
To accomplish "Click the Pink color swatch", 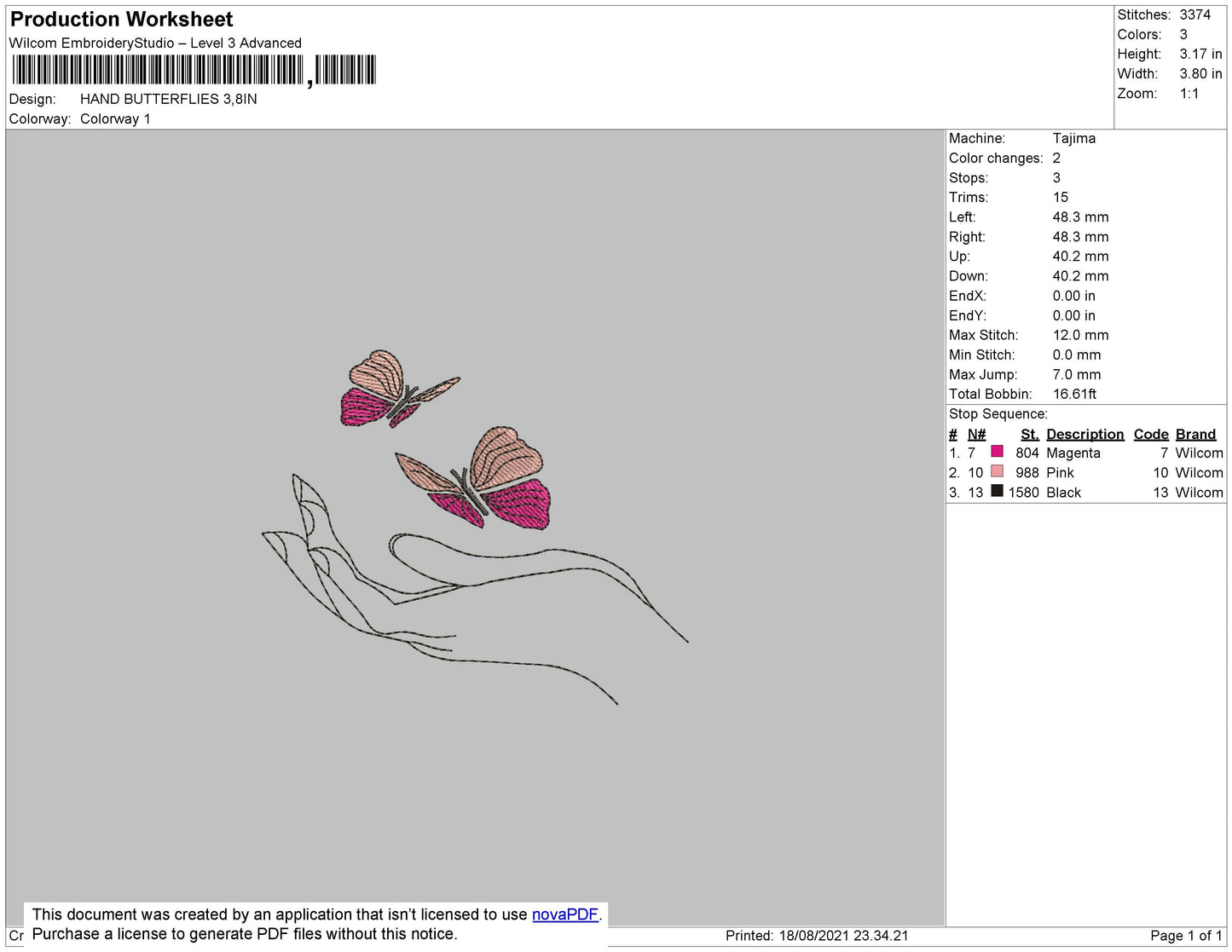I will point(997,471).
